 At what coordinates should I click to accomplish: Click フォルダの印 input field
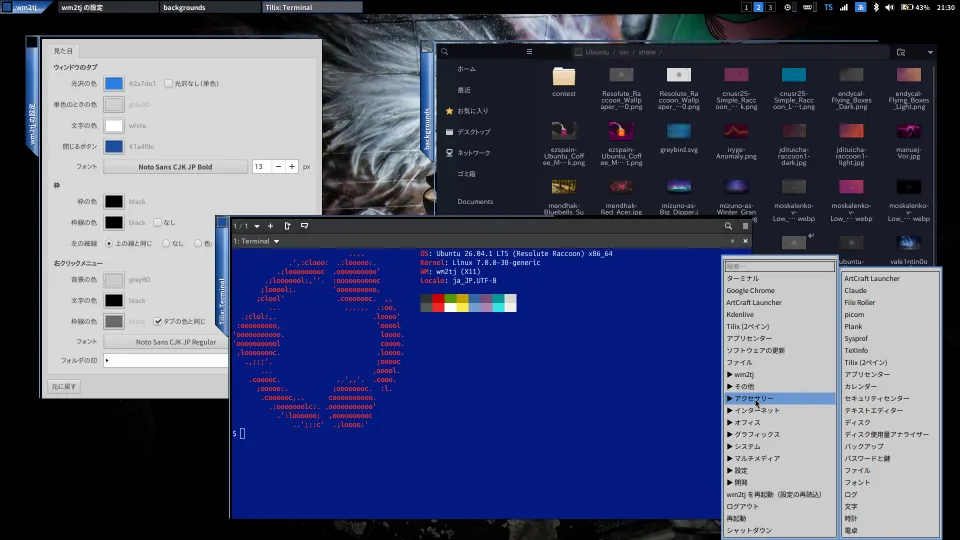tap(165, 360)
